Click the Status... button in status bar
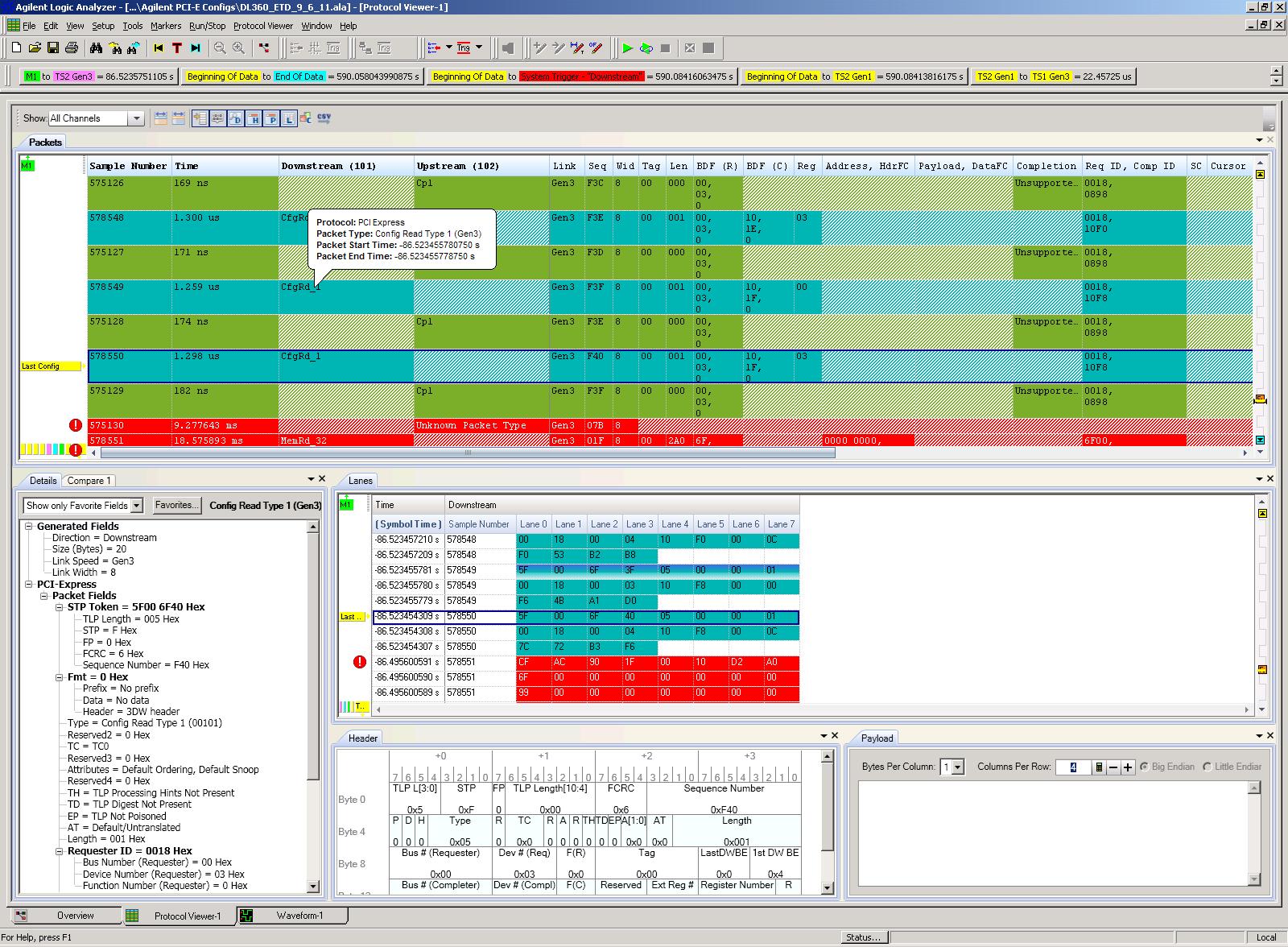 click(864, 937)
